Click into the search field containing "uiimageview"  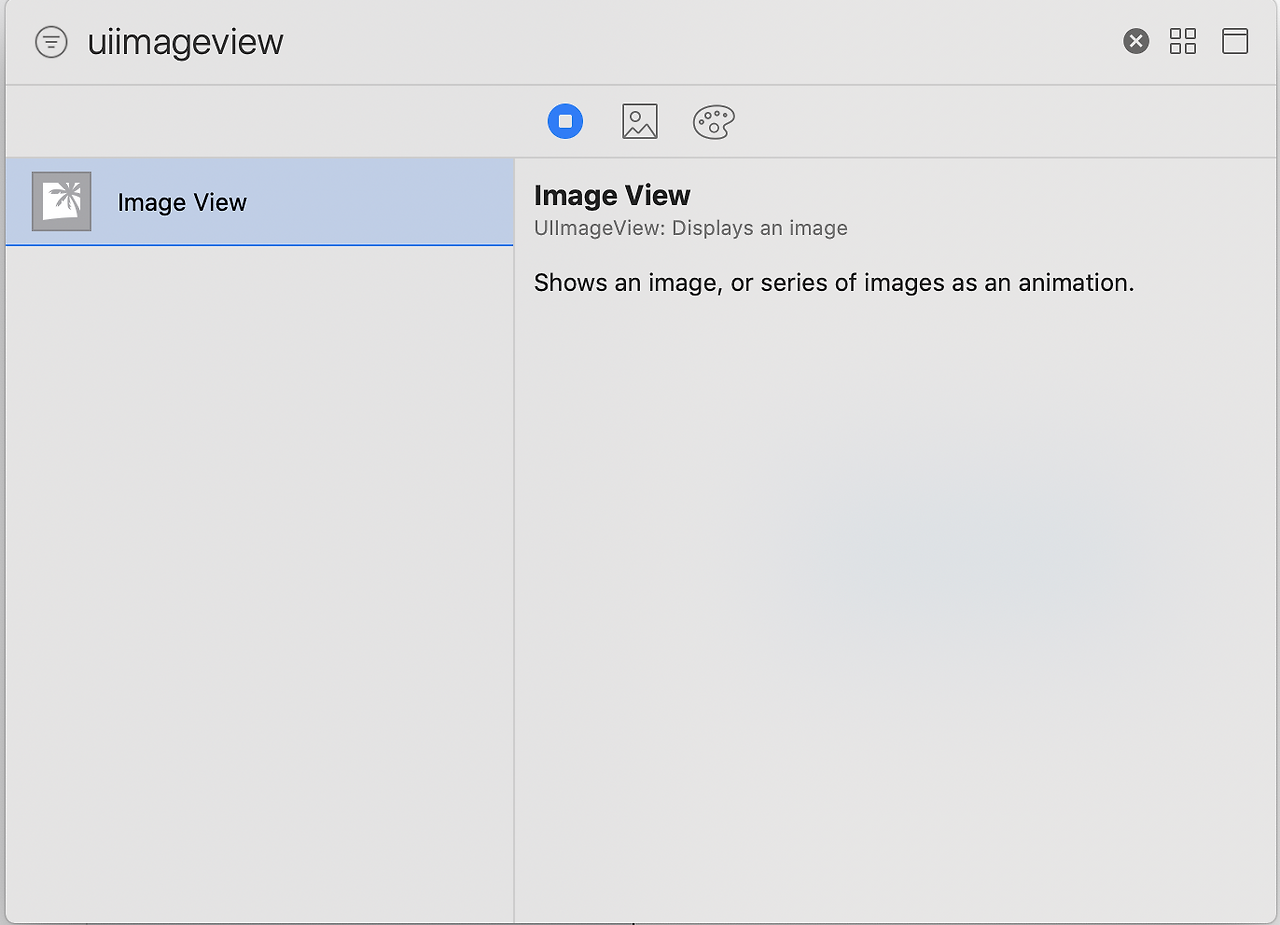[x=186, y=42]
